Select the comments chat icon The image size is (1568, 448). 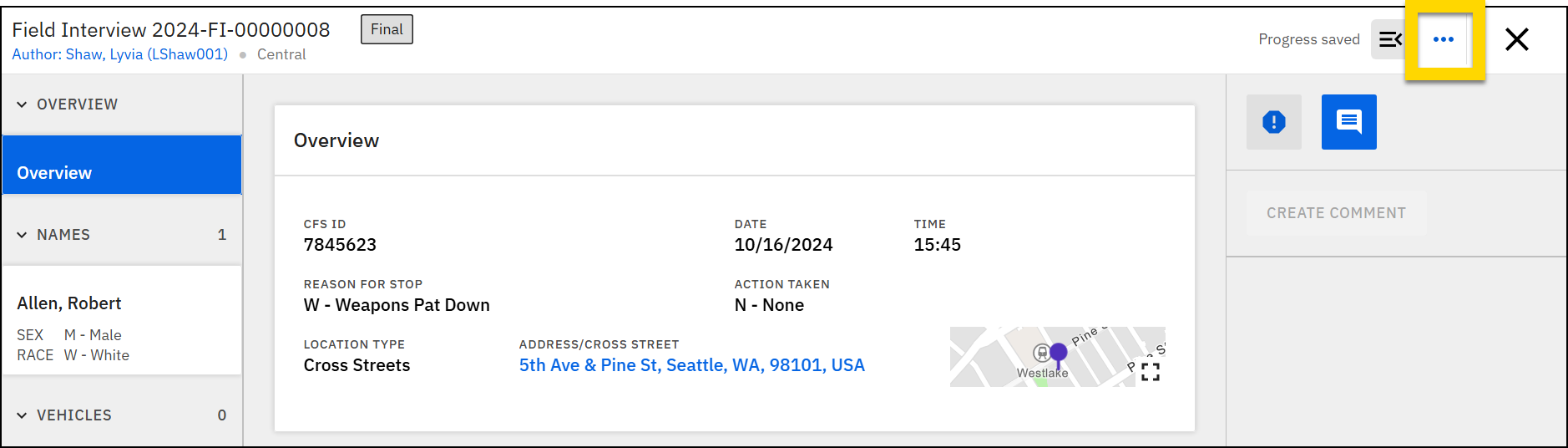(x=1348, y=122)
